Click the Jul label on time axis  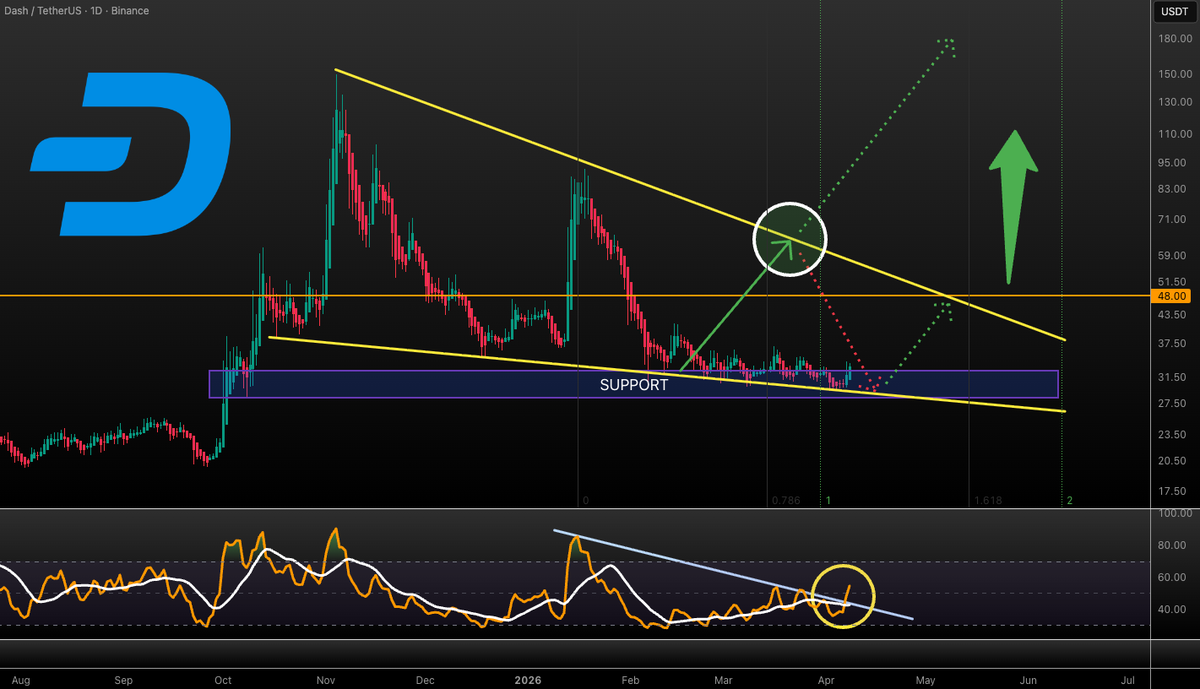1128,680
